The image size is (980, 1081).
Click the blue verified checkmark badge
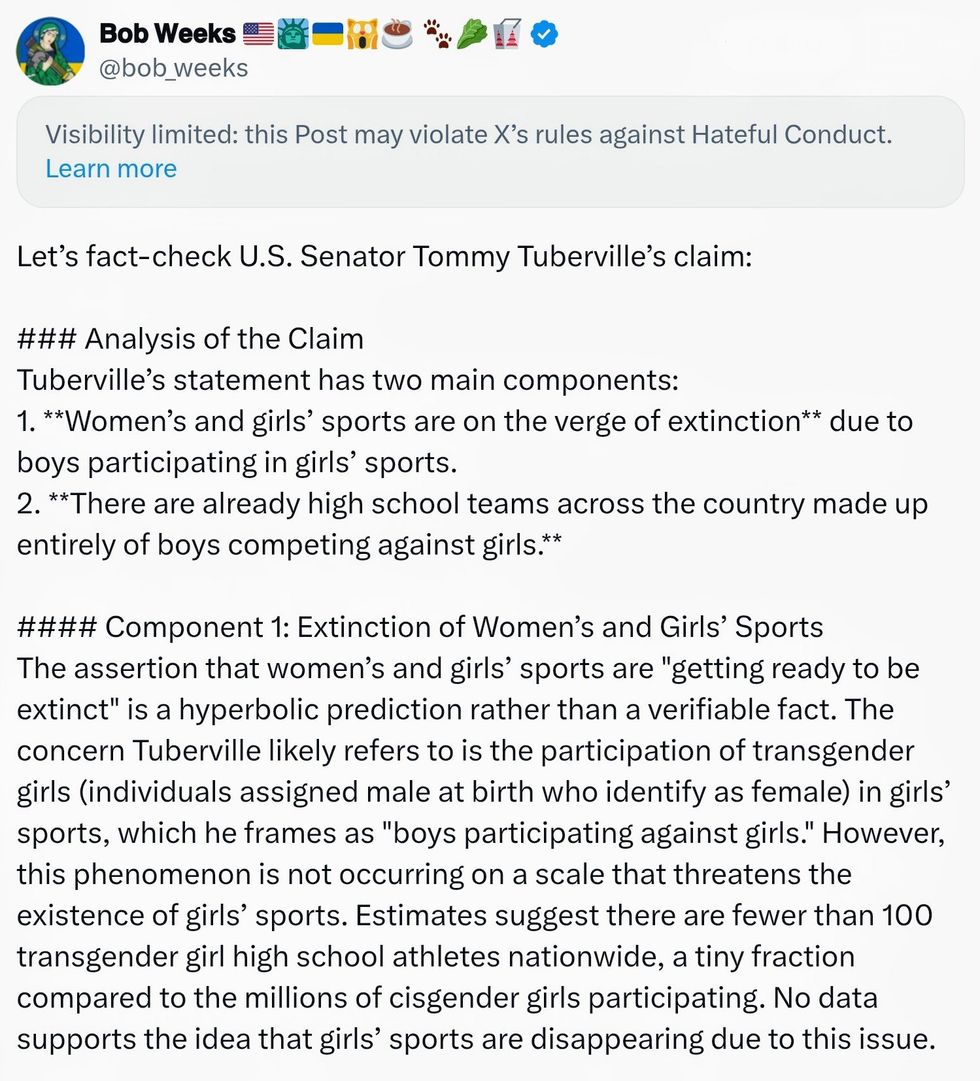[x=543, y=34]
